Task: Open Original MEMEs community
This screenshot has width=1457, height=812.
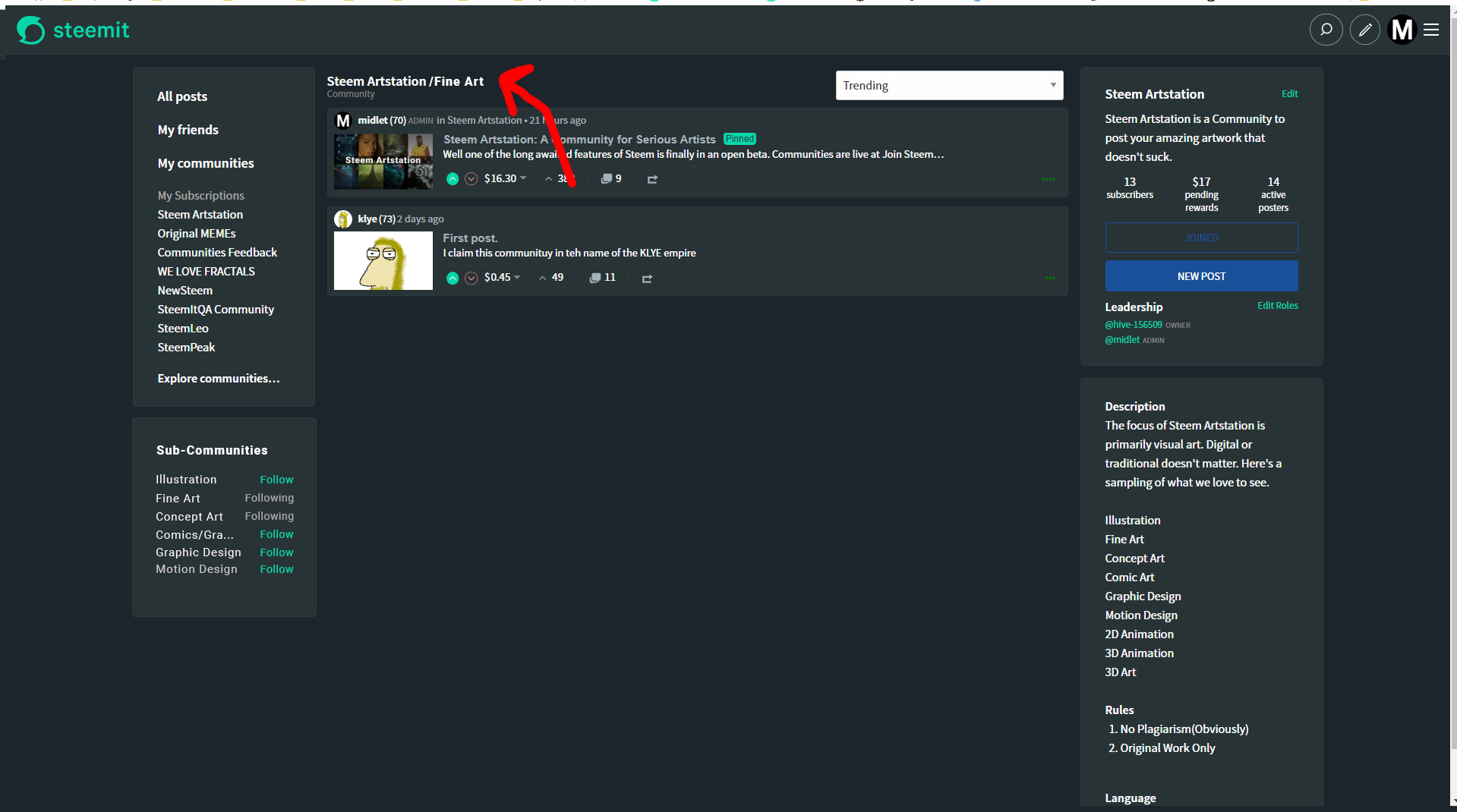Action: pyautogui.click(x=197, y=234)
